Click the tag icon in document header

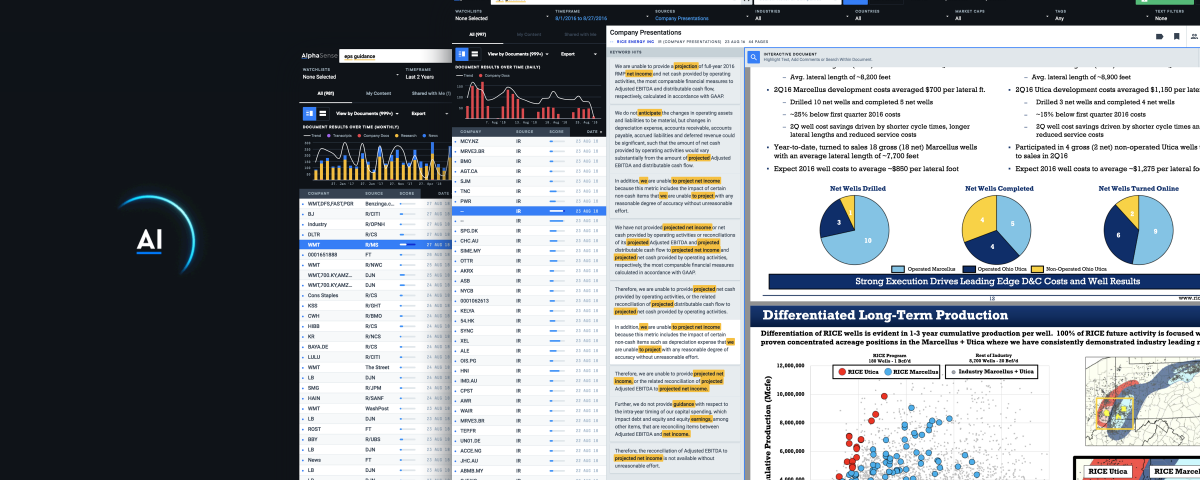(1160, 36)
